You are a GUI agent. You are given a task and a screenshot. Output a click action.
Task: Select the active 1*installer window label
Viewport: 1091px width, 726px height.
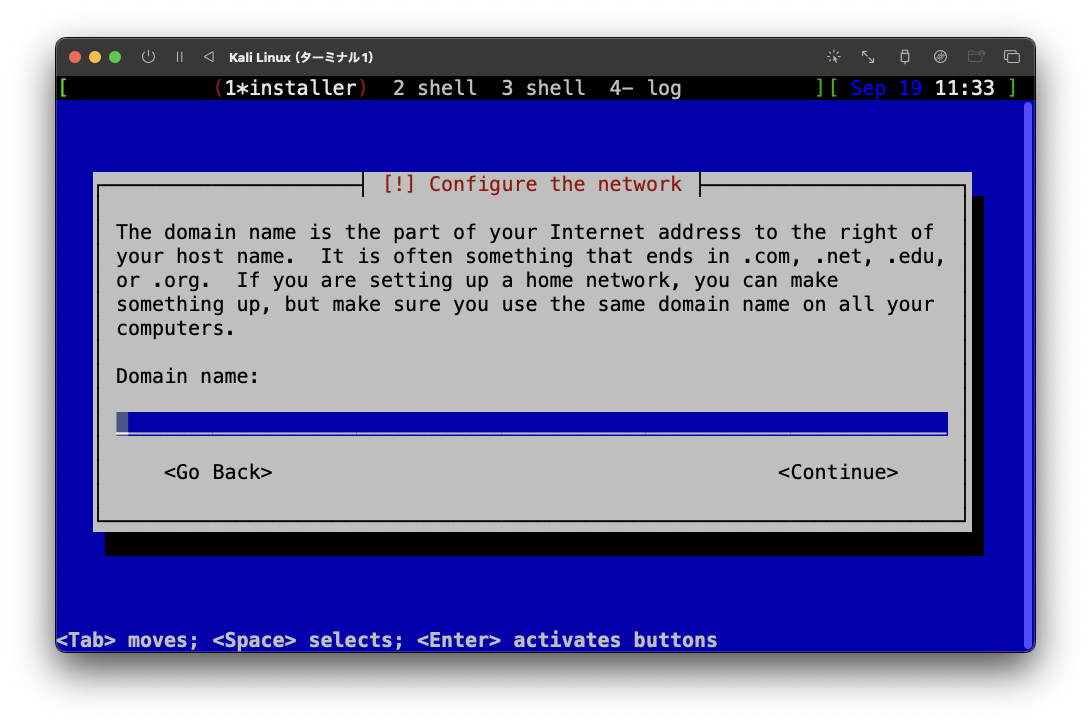coord(290,88)
